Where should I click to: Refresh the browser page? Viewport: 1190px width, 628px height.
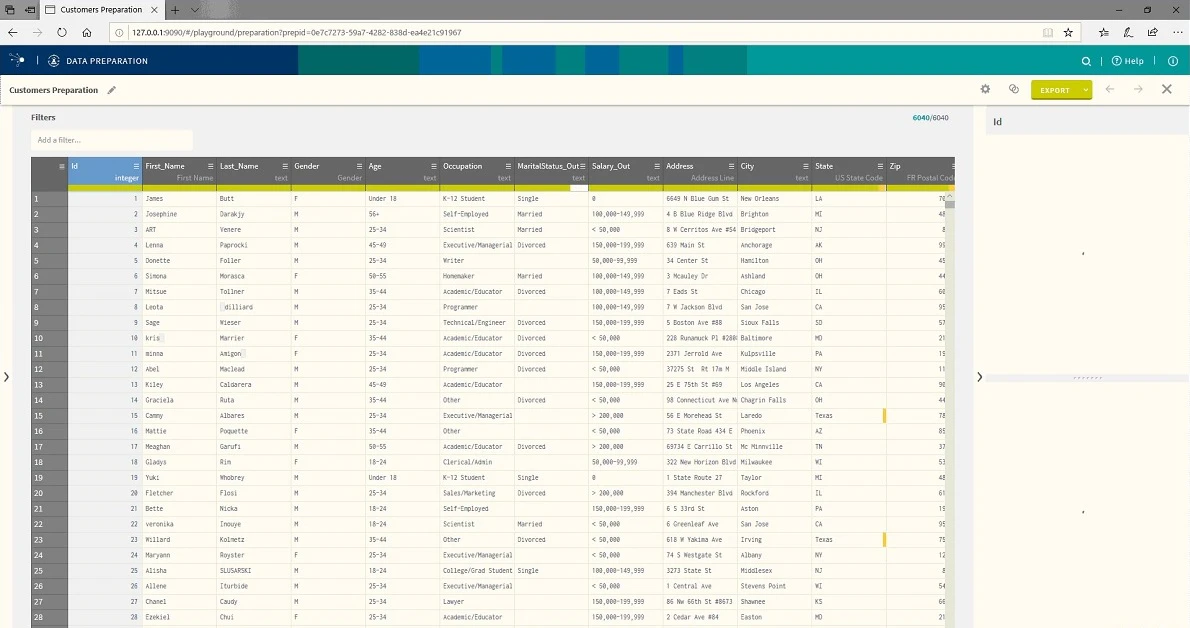tap(62, 33)
